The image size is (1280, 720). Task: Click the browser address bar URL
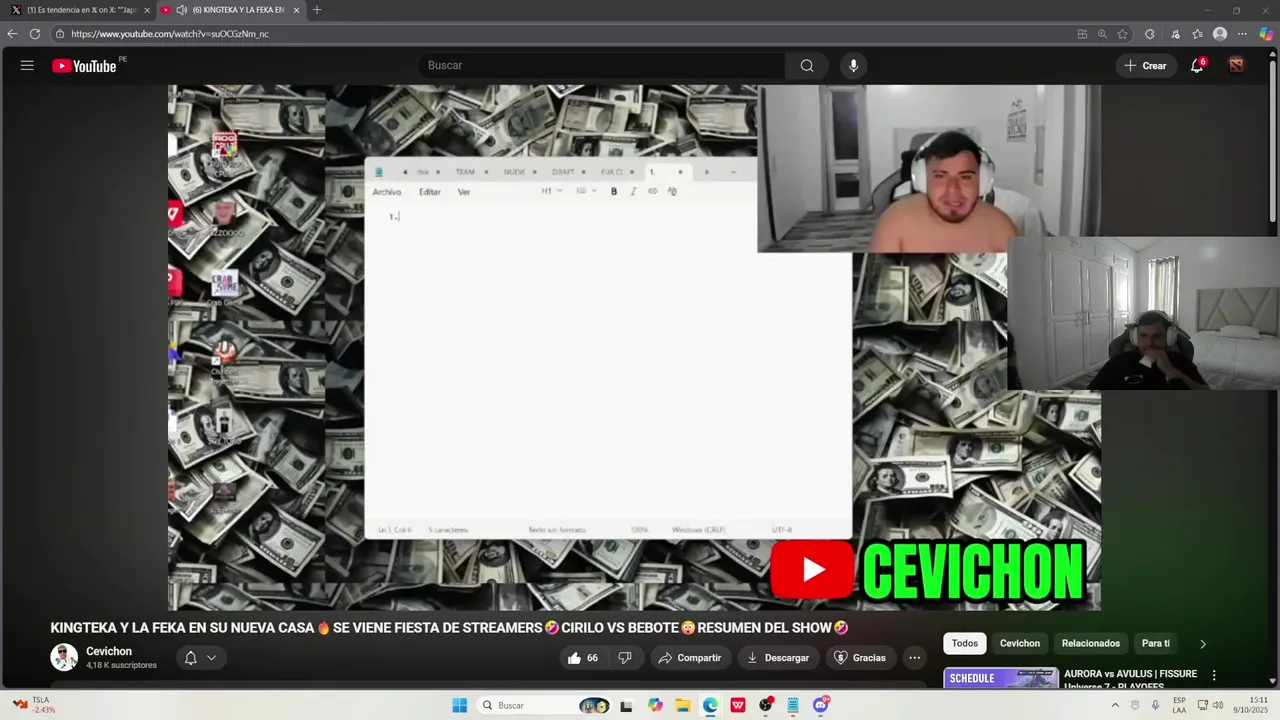[170, 34]
